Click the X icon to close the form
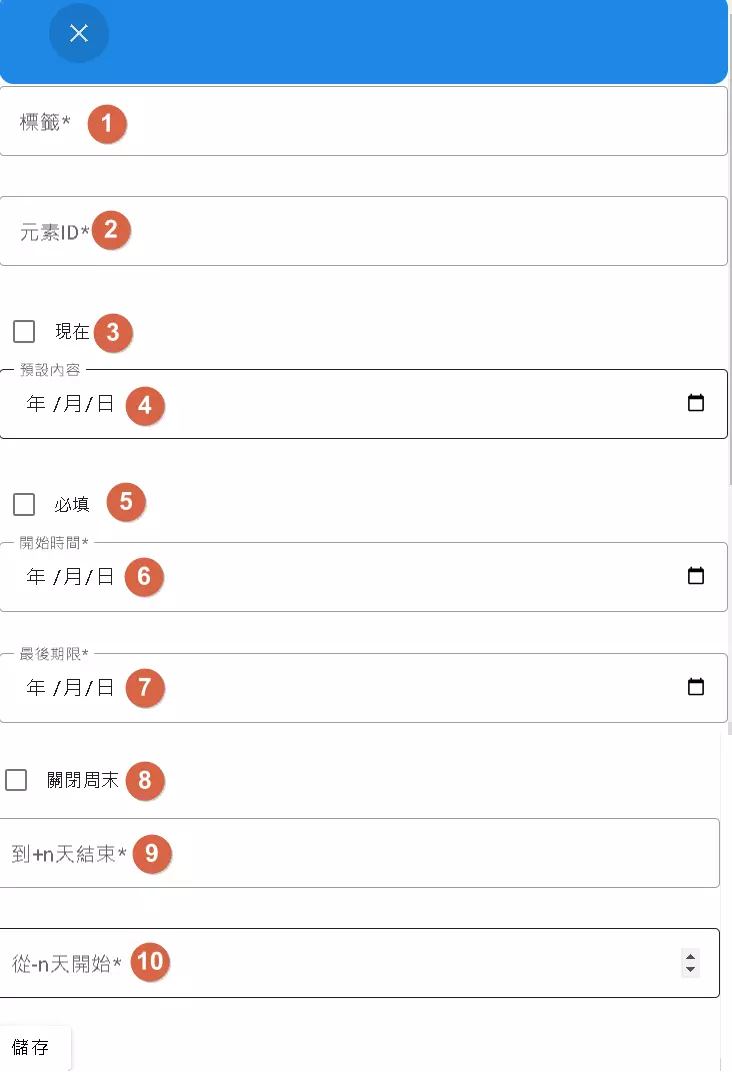 click(78, 33)
